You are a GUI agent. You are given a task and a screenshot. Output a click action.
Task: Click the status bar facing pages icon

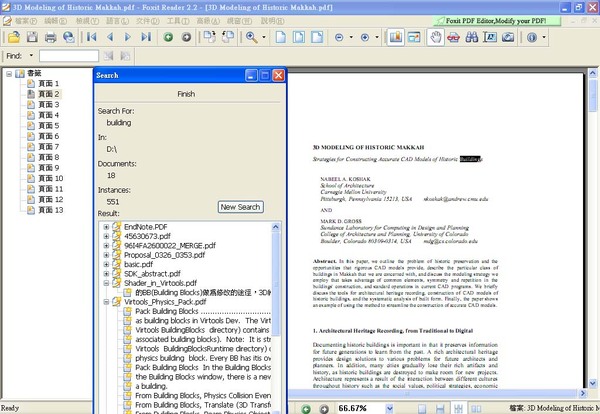pos(476,409)
